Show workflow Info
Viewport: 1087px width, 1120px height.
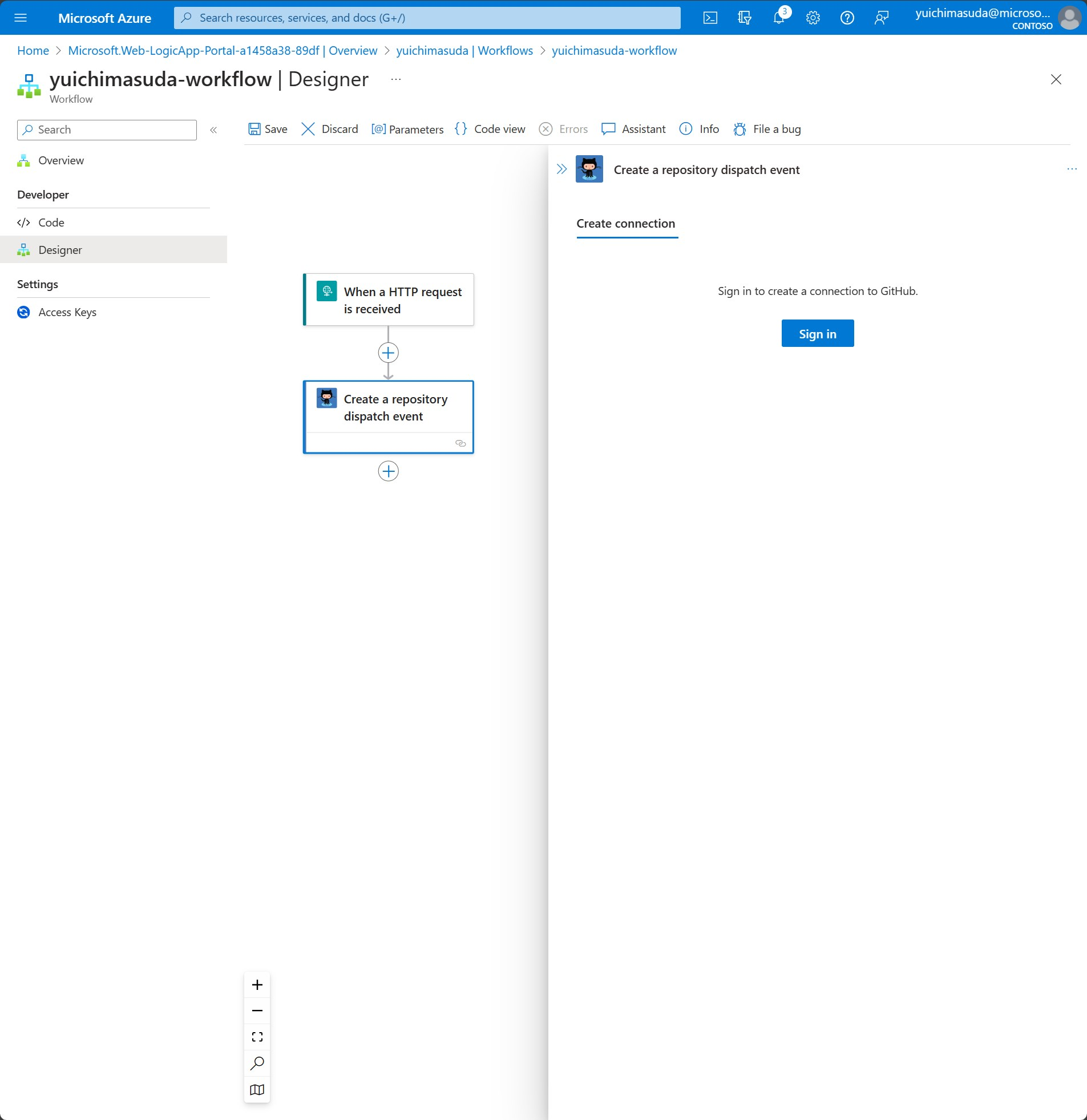(699, 129)
